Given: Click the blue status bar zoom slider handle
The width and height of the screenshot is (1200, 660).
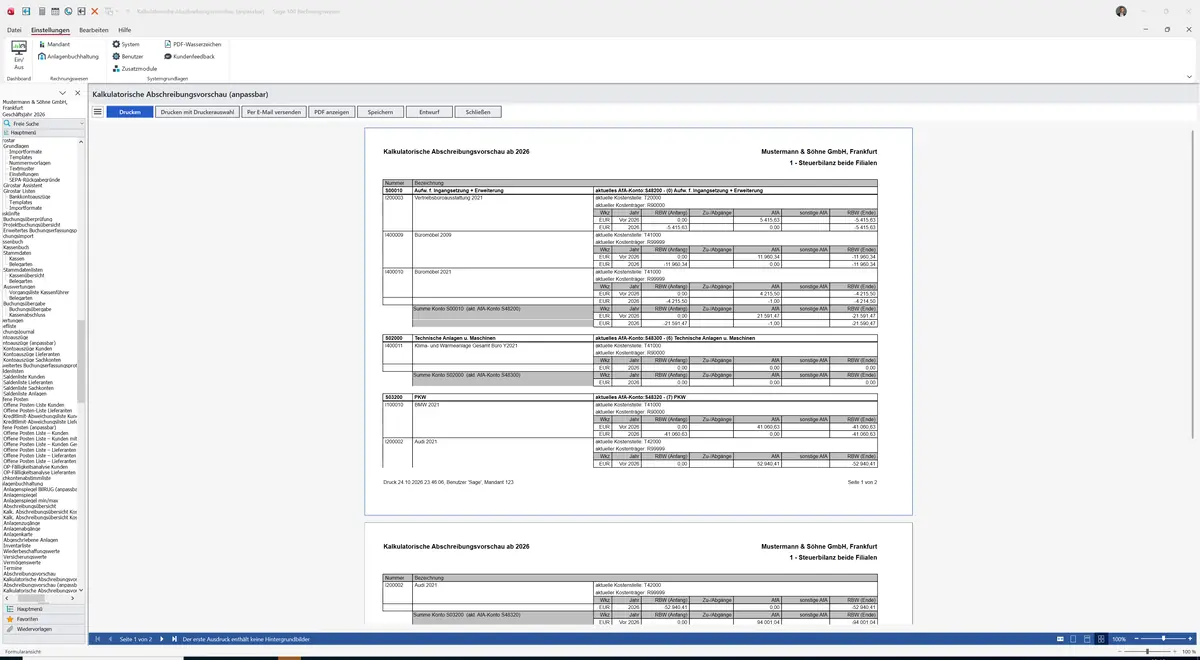Looking at the screenshot, I should pyautogui.click(x=1163, y=638).
